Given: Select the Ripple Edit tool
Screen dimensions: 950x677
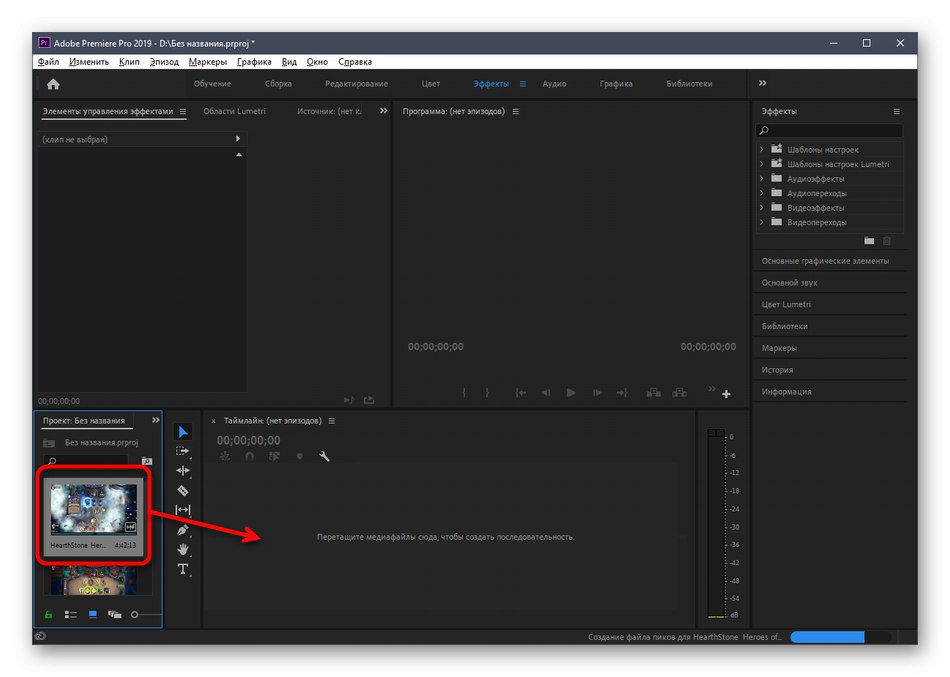Looking at the screenshot, I should [183, 470].
